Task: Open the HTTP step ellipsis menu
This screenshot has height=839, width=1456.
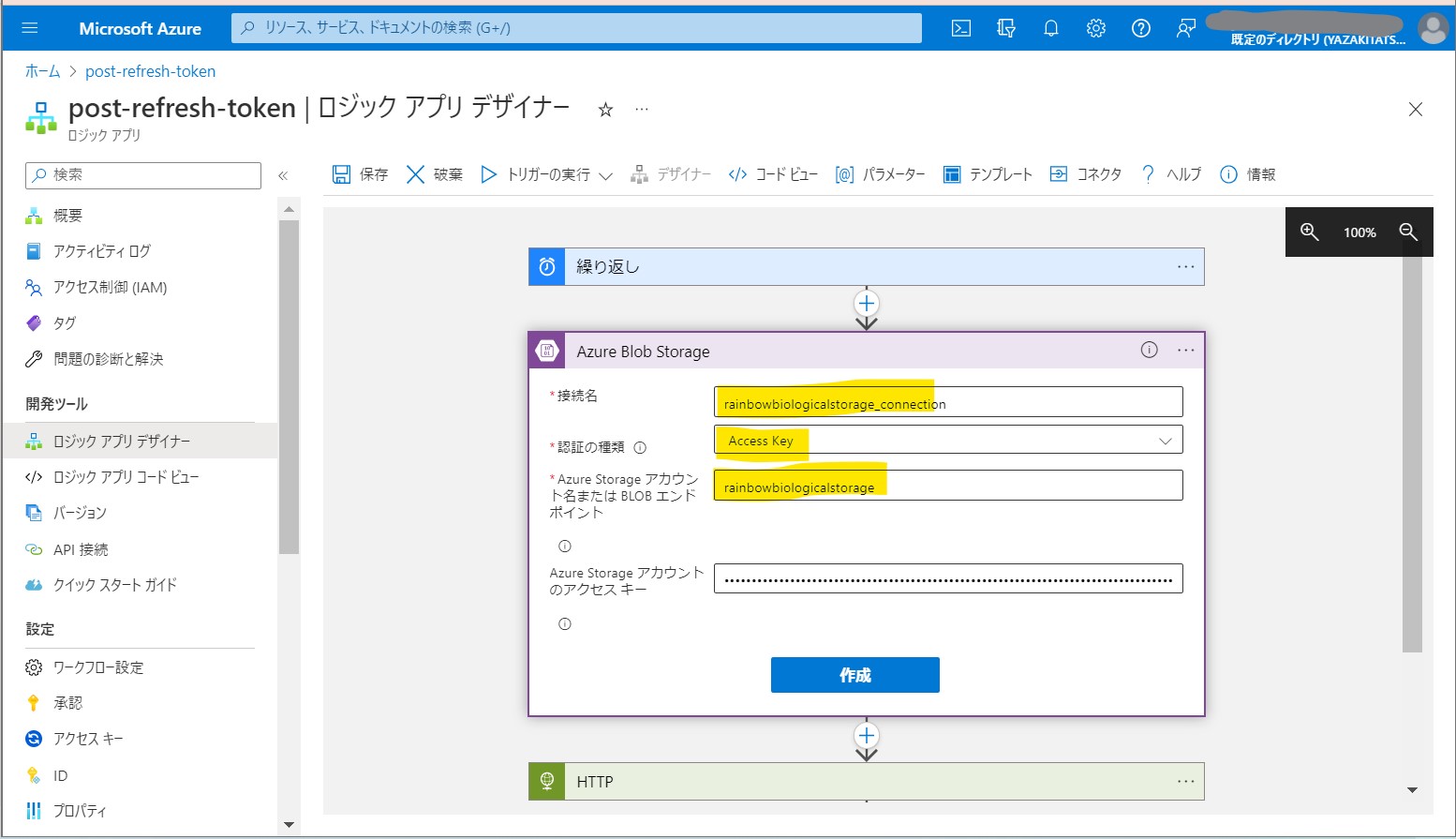Action: click(1186, 782)
